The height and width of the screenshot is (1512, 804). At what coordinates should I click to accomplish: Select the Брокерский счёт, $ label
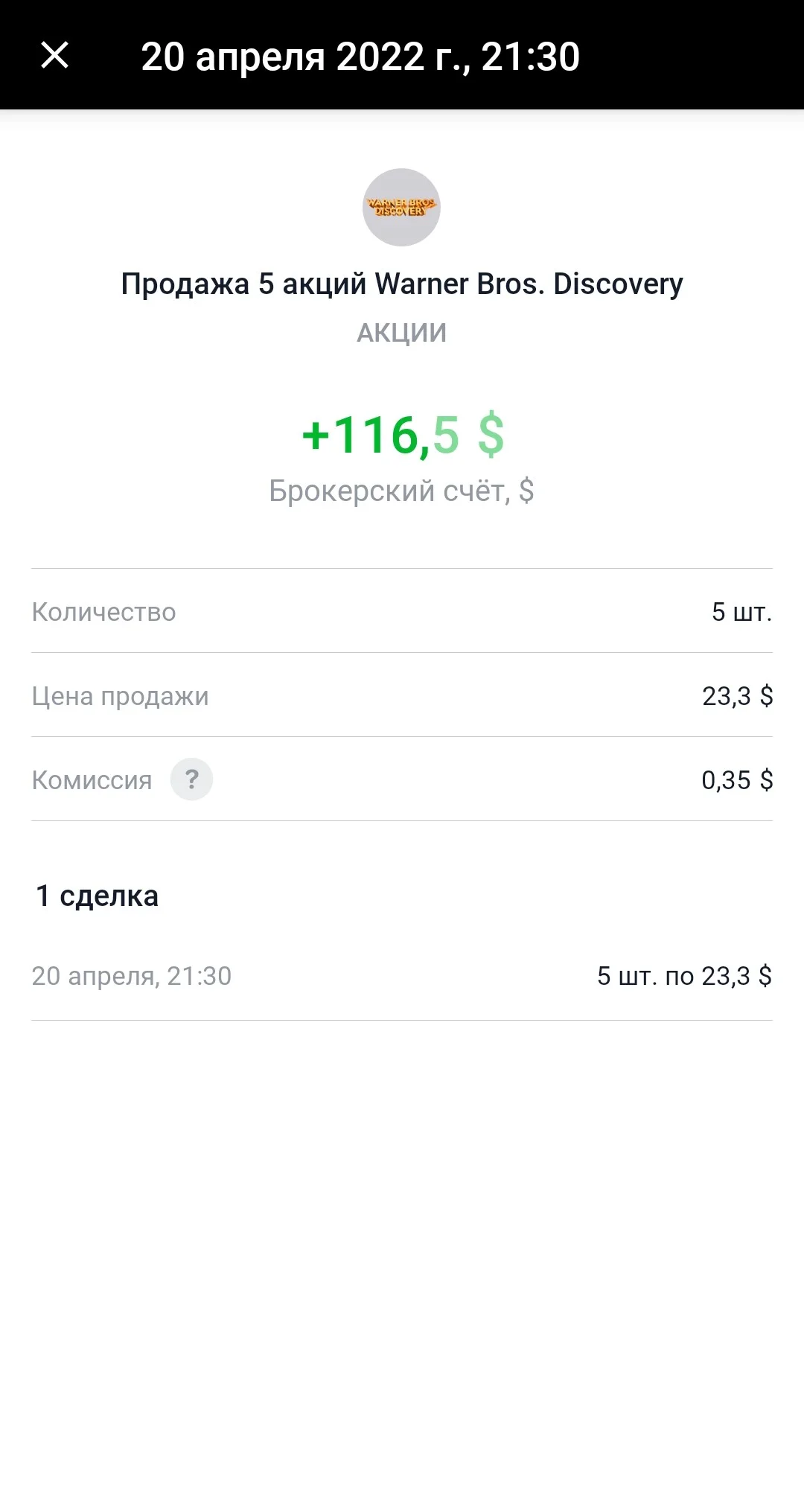pyautogui.click(x=402, y=491)
